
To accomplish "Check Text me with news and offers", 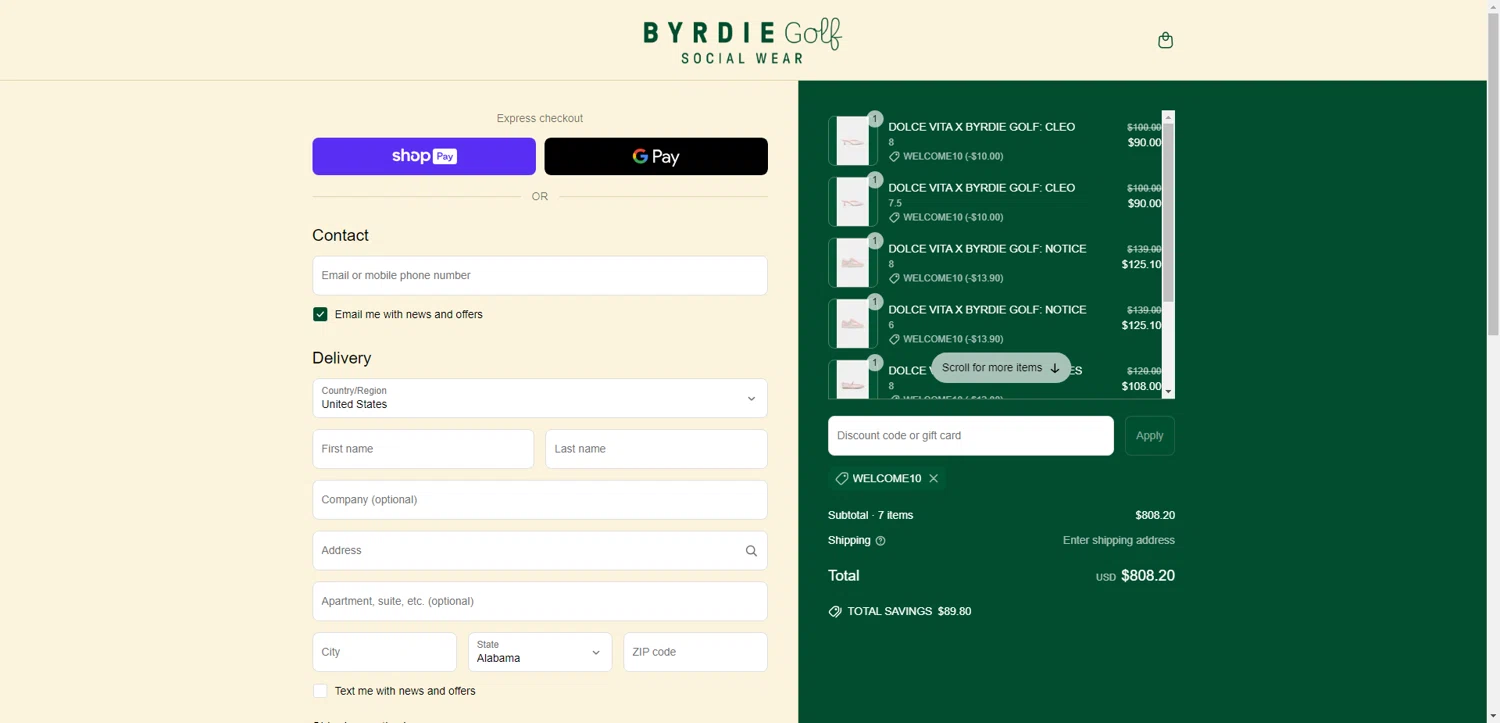I will click(320, 691).
